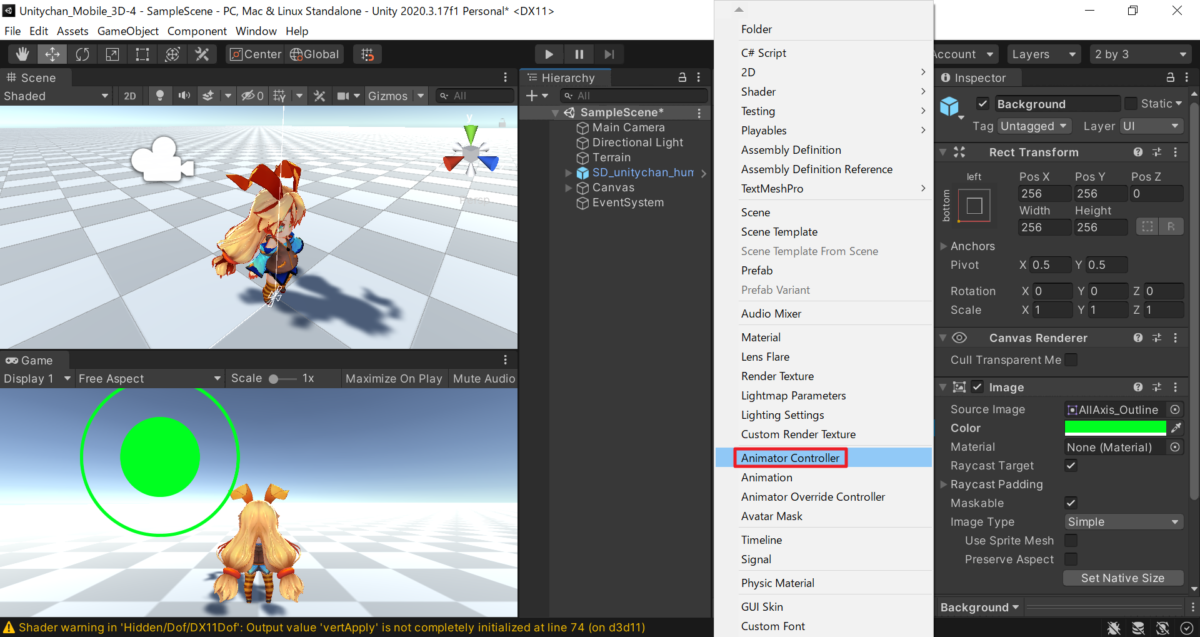The image size is (1200, 637).
Task: Open component tools icon in Scene view
Action: pos(320,96)
